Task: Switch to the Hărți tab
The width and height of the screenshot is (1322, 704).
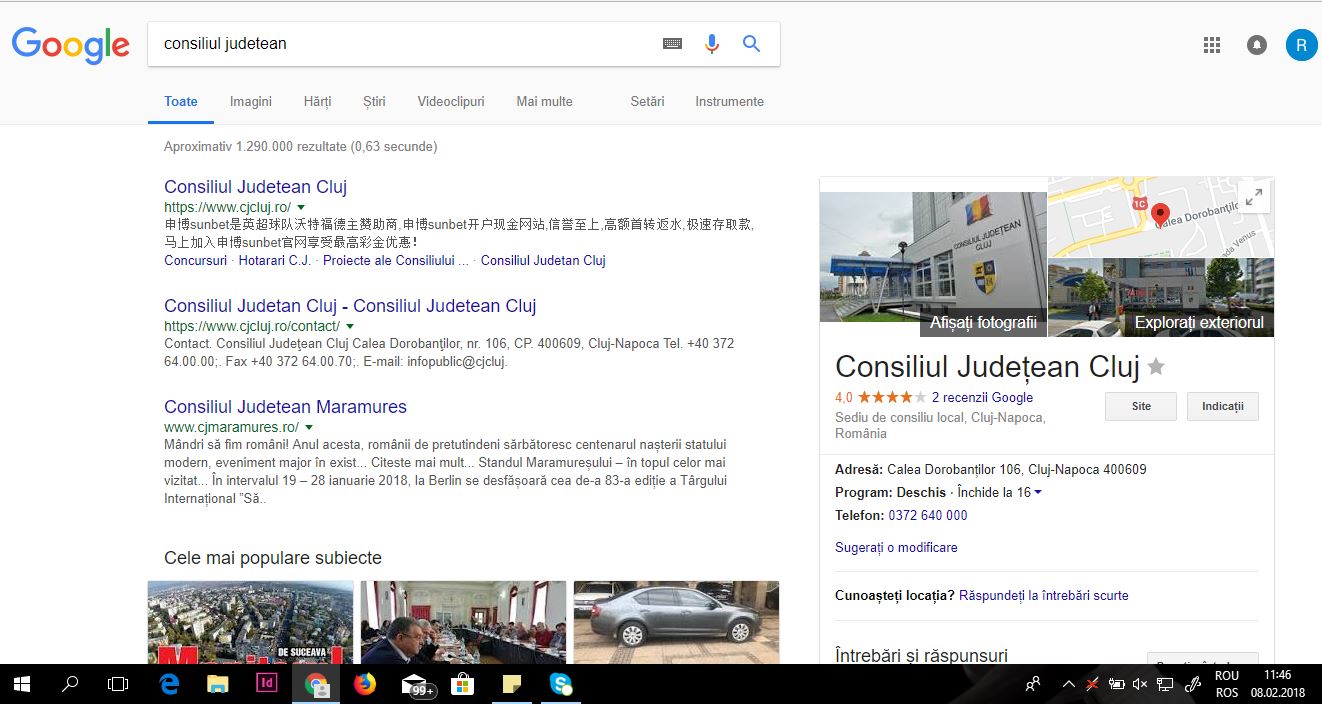Action: pyautogui.click(x=317, y=101)
